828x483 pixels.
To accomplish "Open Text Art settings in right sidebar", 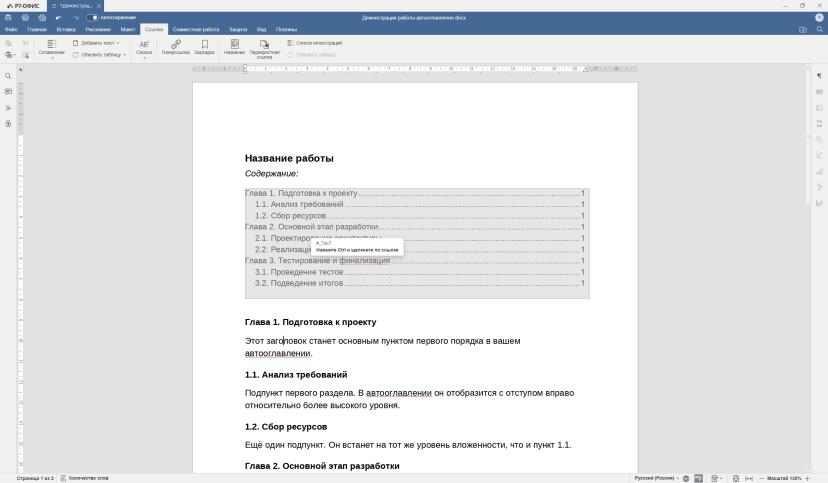I will (x=819, y=187).
